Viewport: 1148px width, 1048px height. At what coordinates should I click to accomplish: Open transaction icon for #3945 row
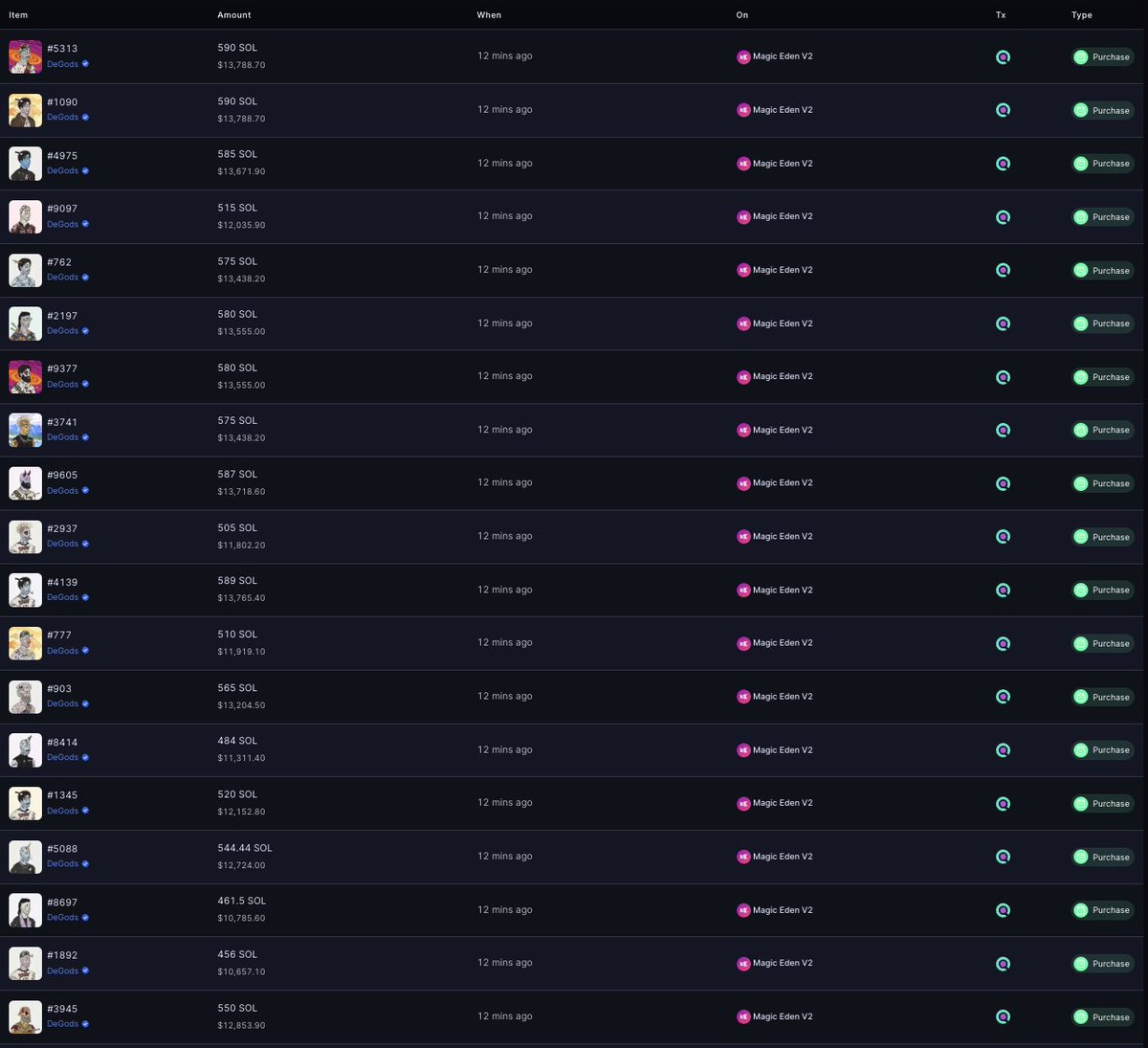1003,1016
